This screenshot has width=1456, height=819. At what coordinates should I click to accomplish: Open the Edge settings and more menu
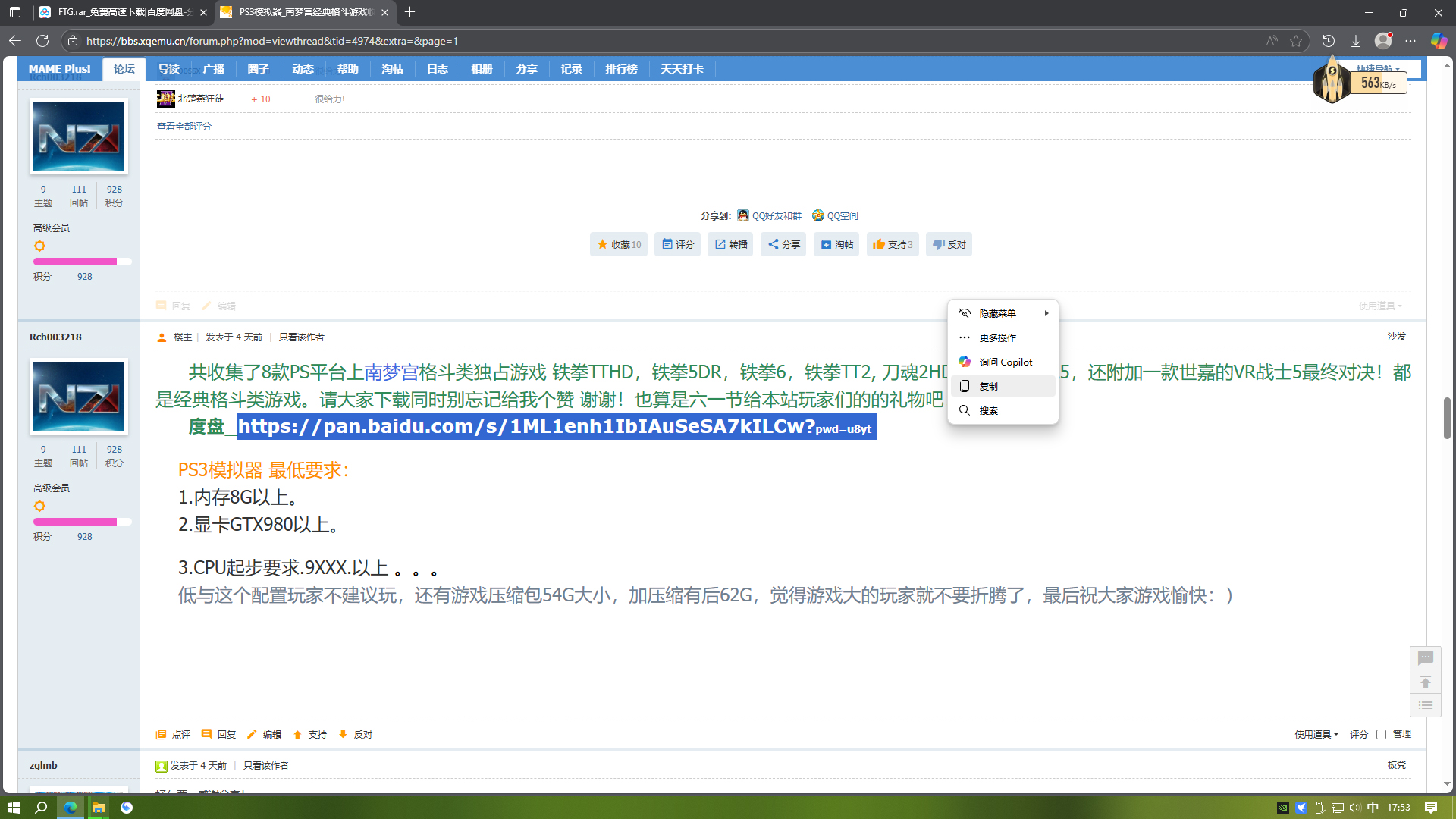tap(1410, 41)
